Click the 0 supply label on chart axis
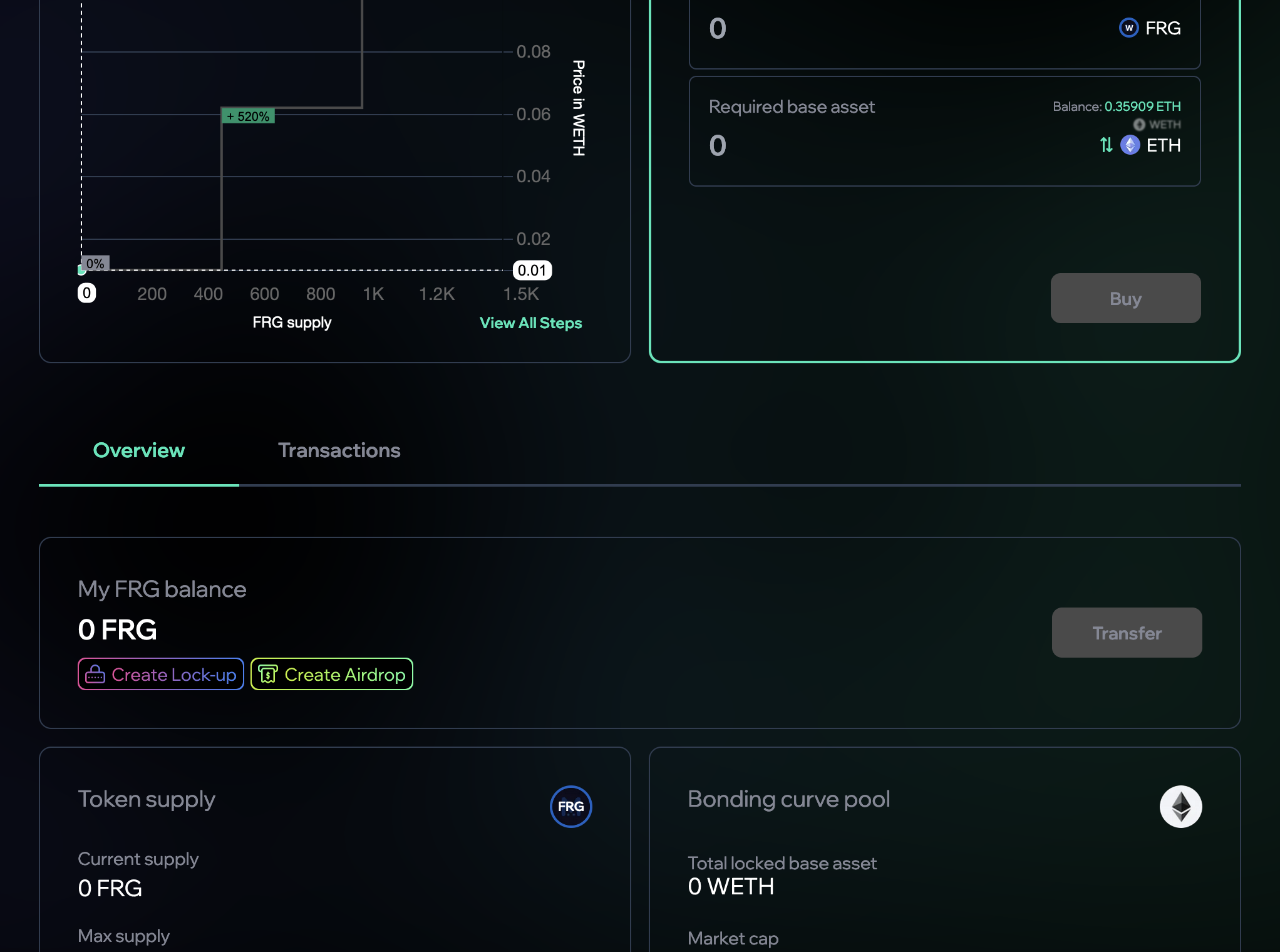The height and width of the screenshot is (952, 1280). pyautogui.click(x=87, y=293)
